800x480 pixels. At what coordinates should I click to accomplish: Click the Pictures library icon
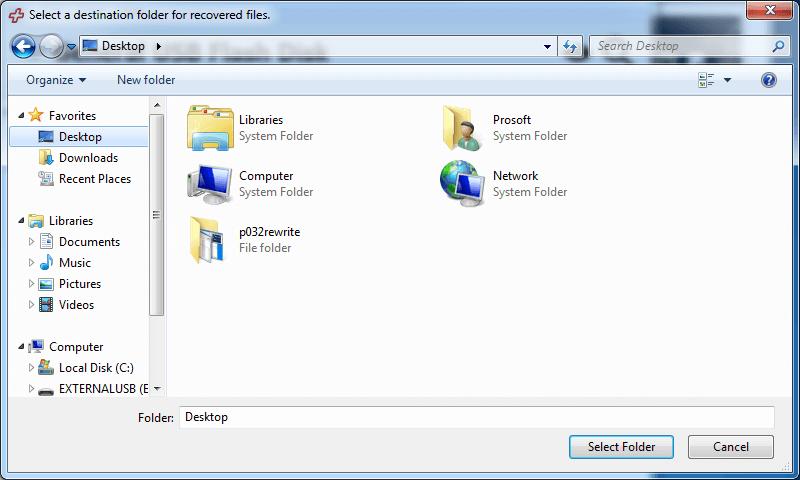click(46, 284)
